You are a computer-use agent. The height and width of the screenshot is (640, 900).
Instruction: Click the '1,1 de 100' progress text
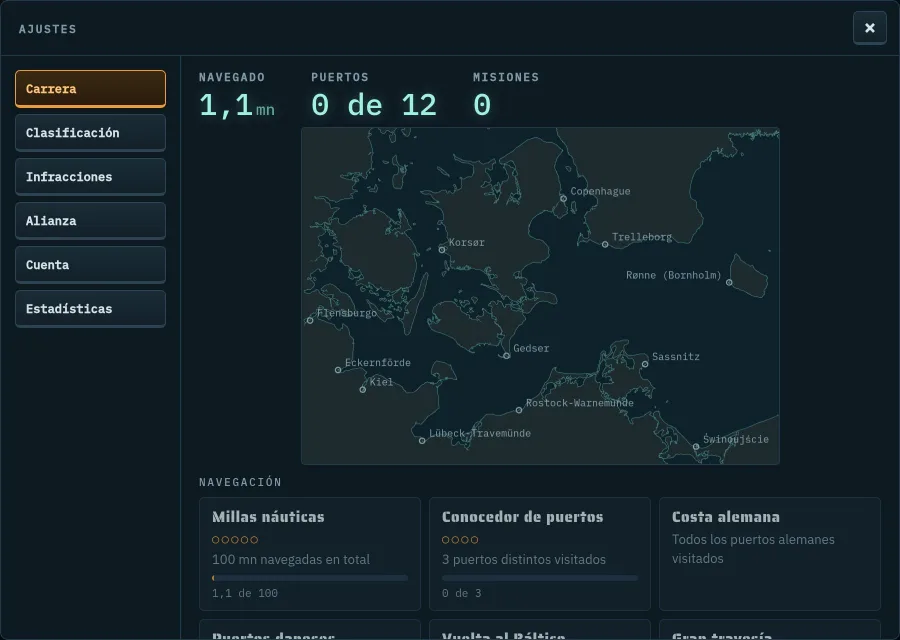[245, 593]
